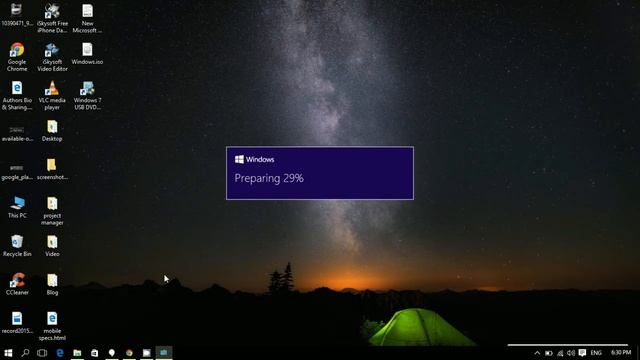
Task: Select the New Microsoft document desktop file
Action: (x=87, y=19)
